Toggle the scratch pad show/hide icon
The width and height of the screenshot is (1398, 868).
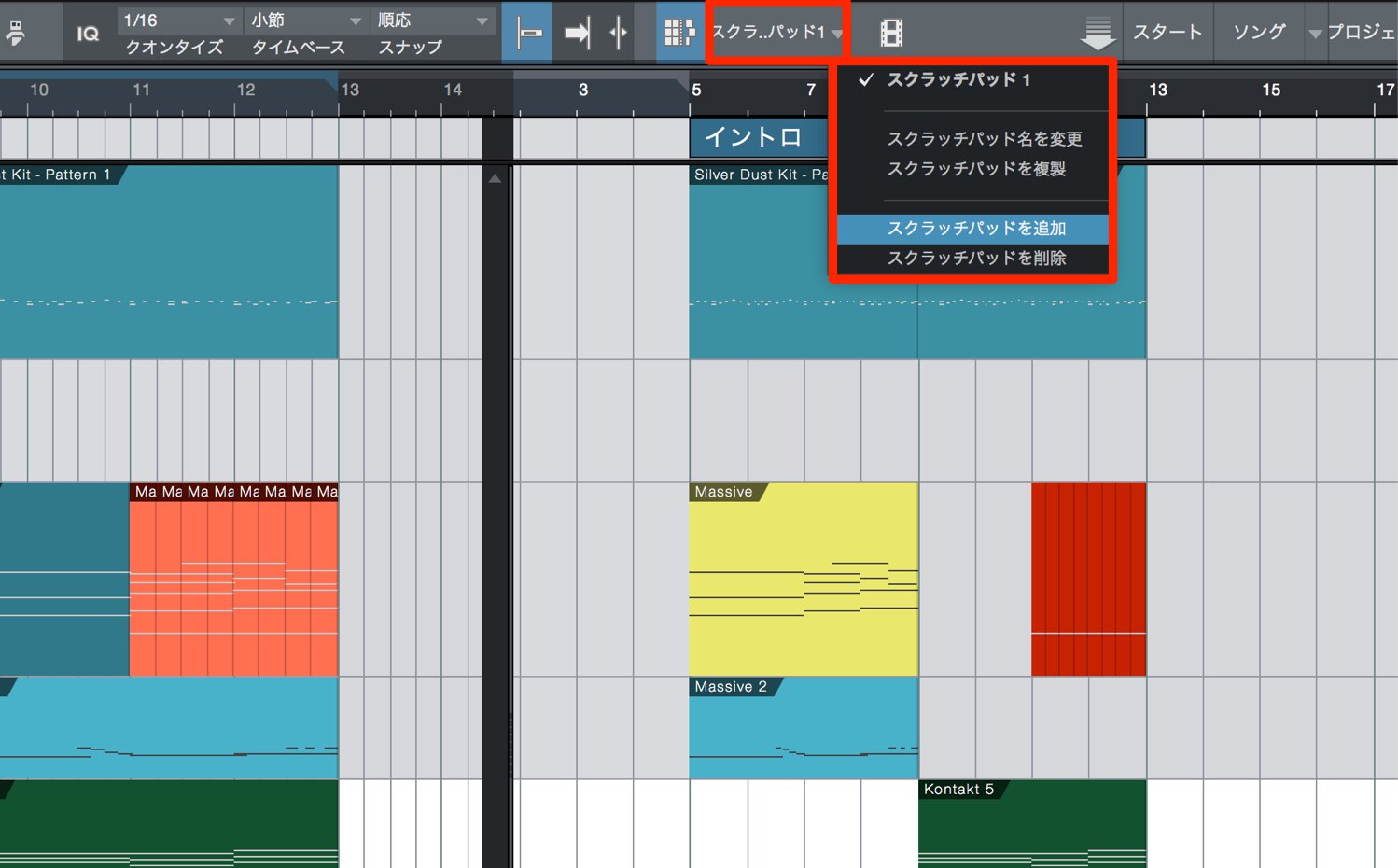[678, 34]
